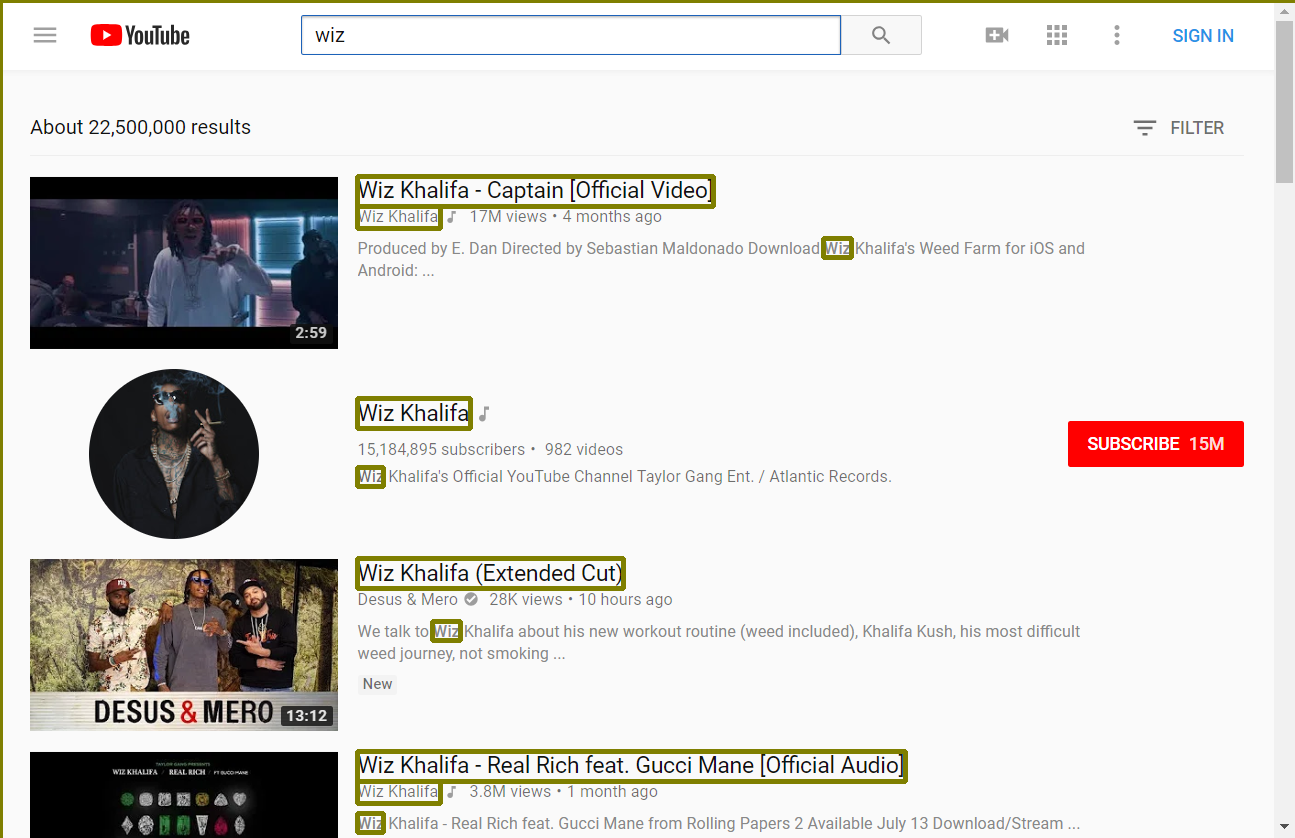Go to YouTube home via logo
Image resolution: width=1295 pixels, height=838 pixels.
140,35
